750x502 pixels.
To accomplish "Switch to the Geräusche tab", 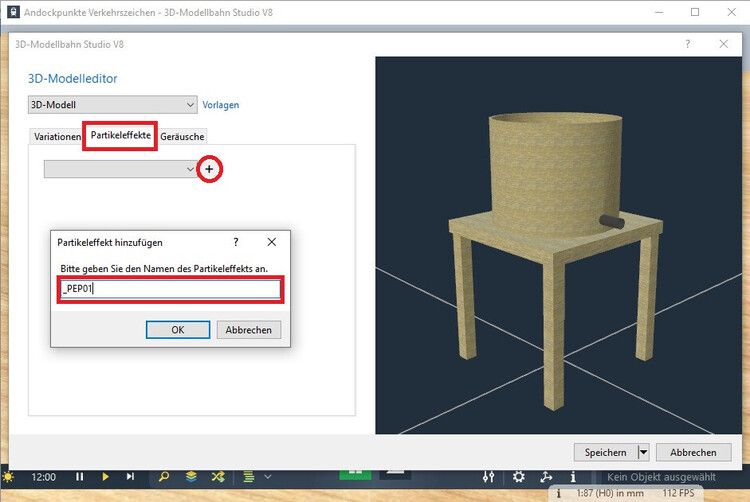I will pyautogui.click(x=182, y=137).
